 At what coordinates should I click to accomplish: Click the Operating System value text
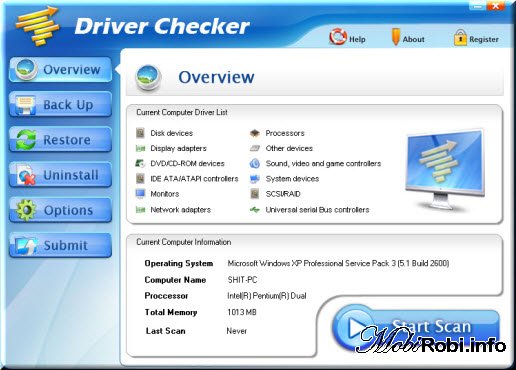[338, 263]
